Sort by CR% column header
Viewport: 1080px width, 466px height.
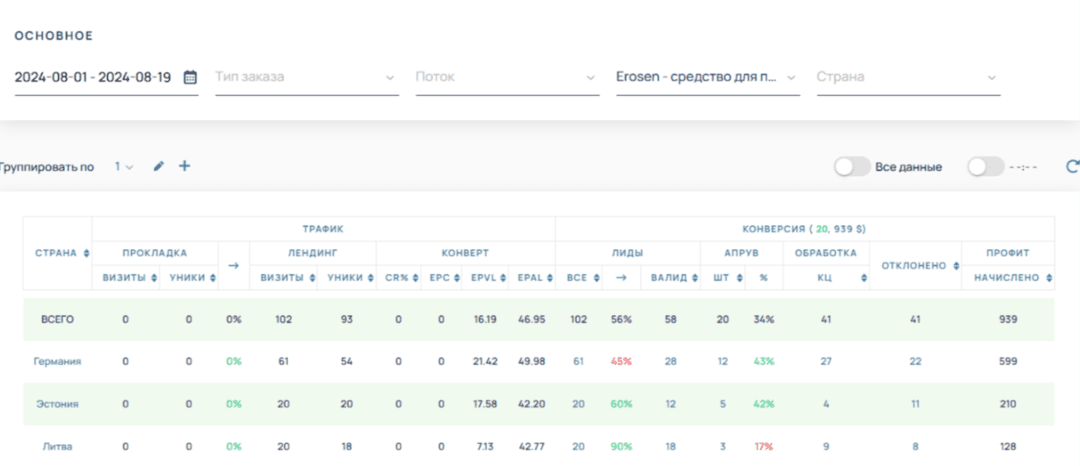pyautogui.click(x=398, y=278)
